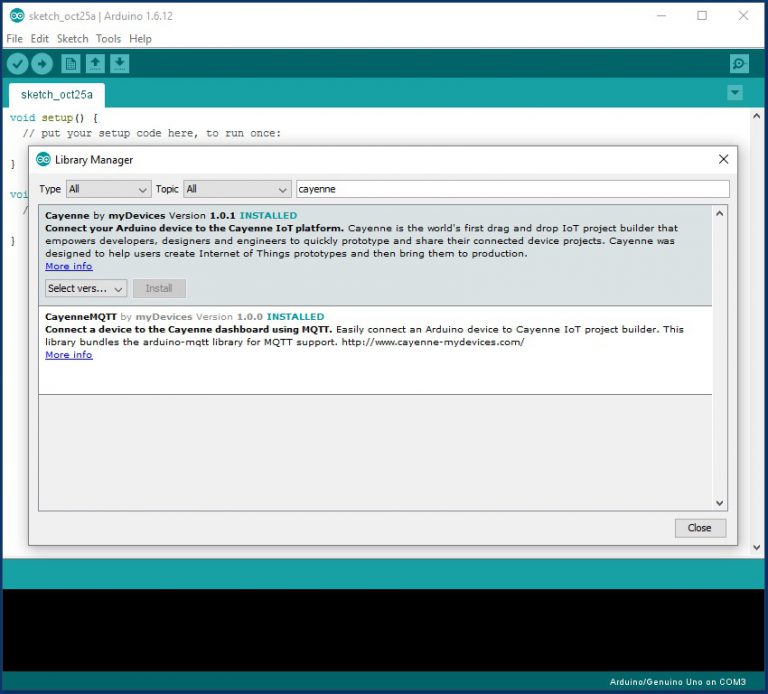Open the Type filter dropdown
The width and height of the screenshot is (768, 694).
108,189
